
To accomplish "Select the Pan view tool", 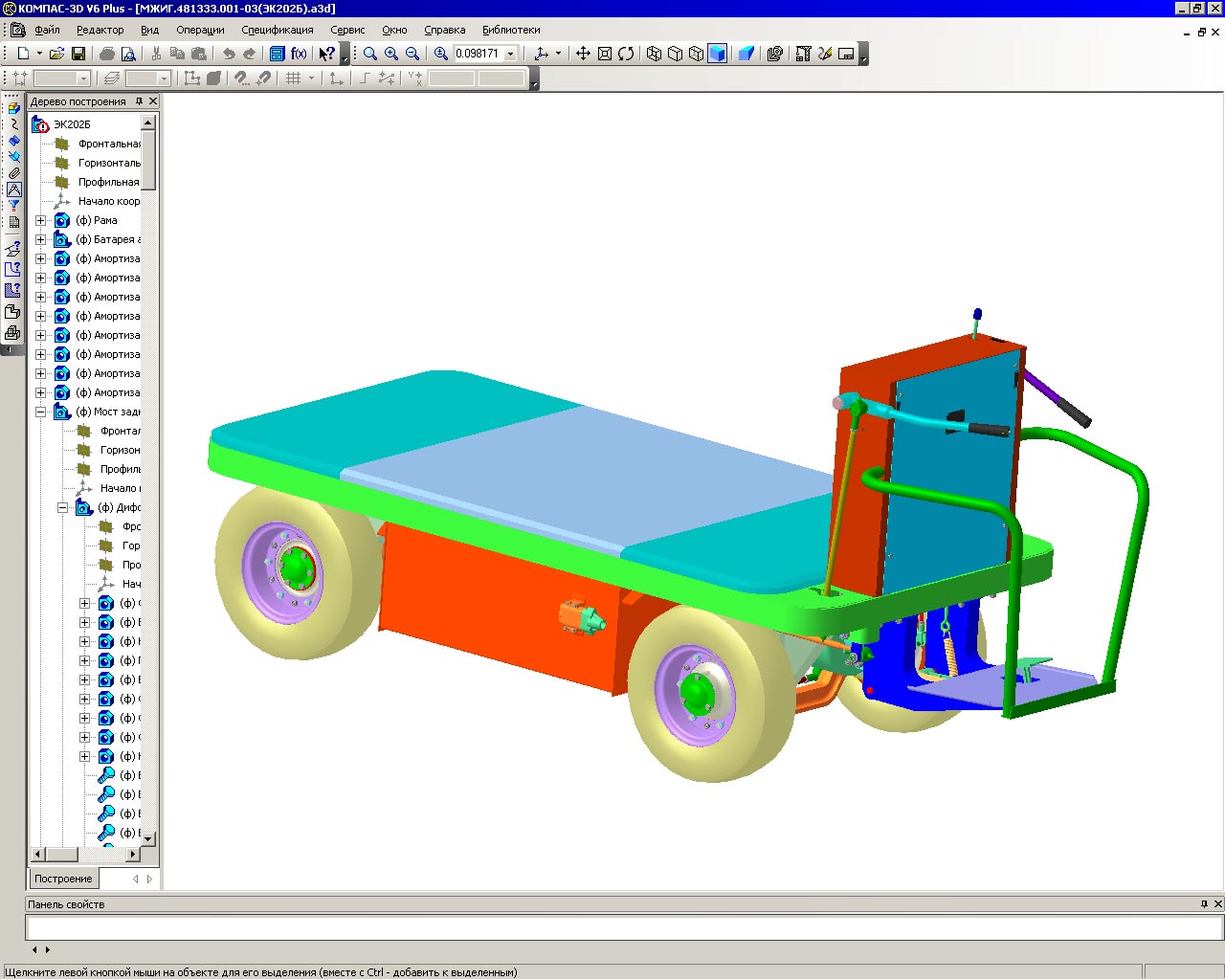I will [583, 54].
